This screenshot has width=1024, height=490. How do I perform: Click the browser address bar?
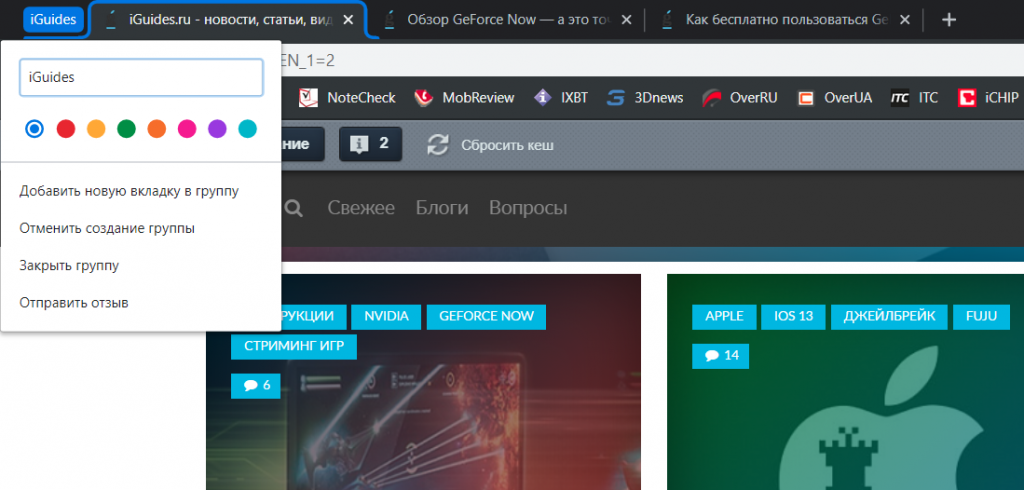[x=650, y=61]
